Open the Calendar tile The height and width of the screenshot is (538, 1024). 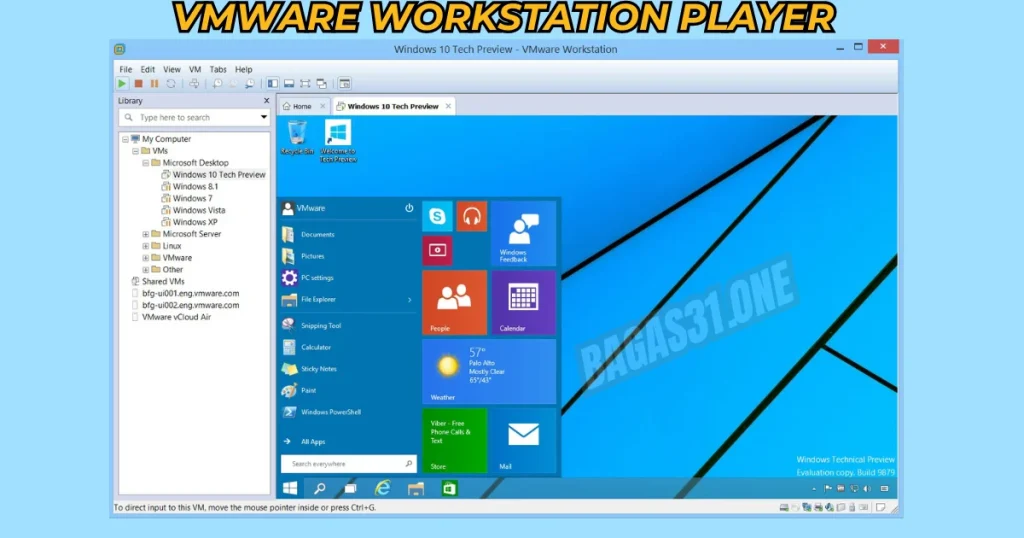[x=523, y=302]
